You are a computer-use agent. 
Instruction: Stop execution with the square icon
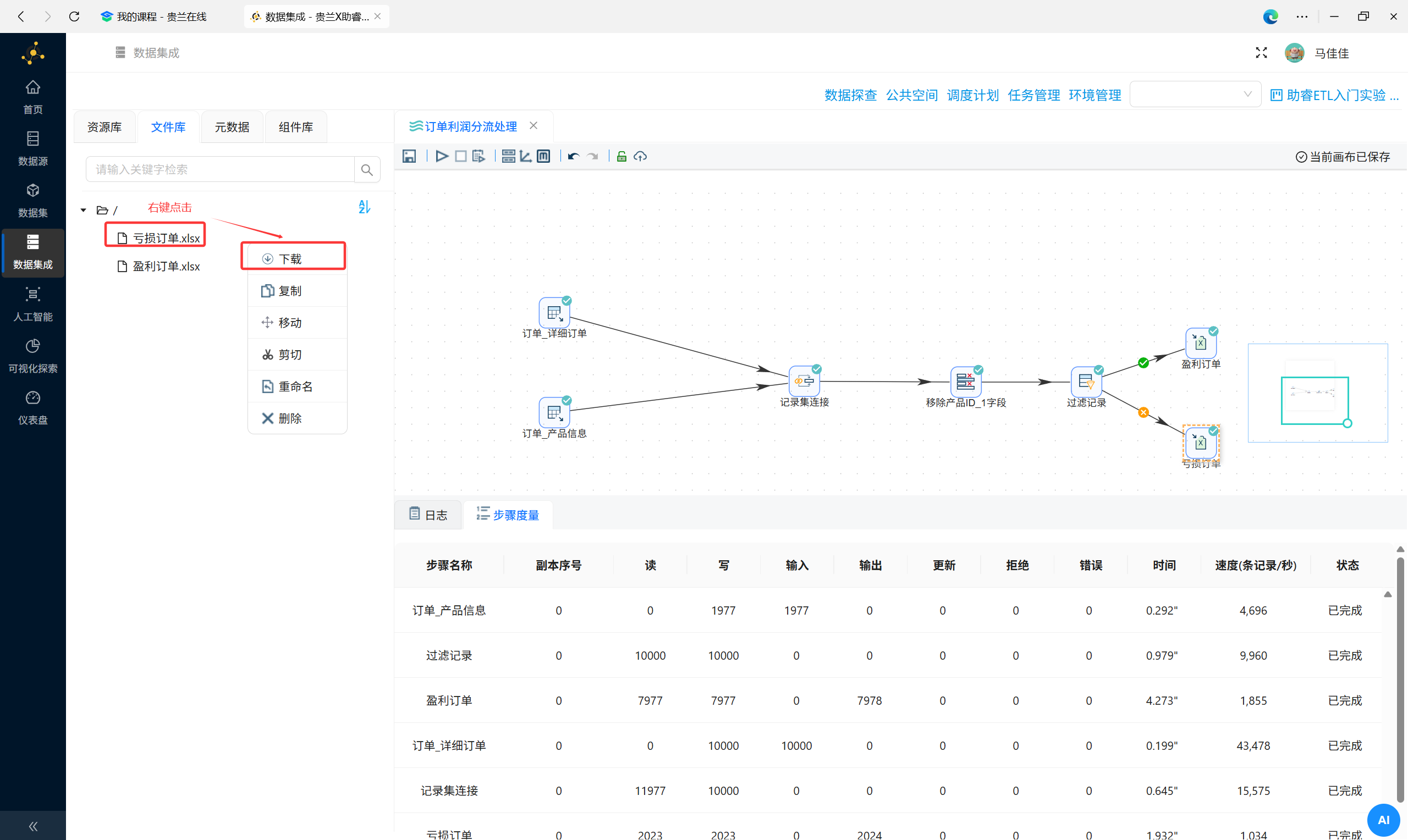pyautogui.click(x=461, y=156)
